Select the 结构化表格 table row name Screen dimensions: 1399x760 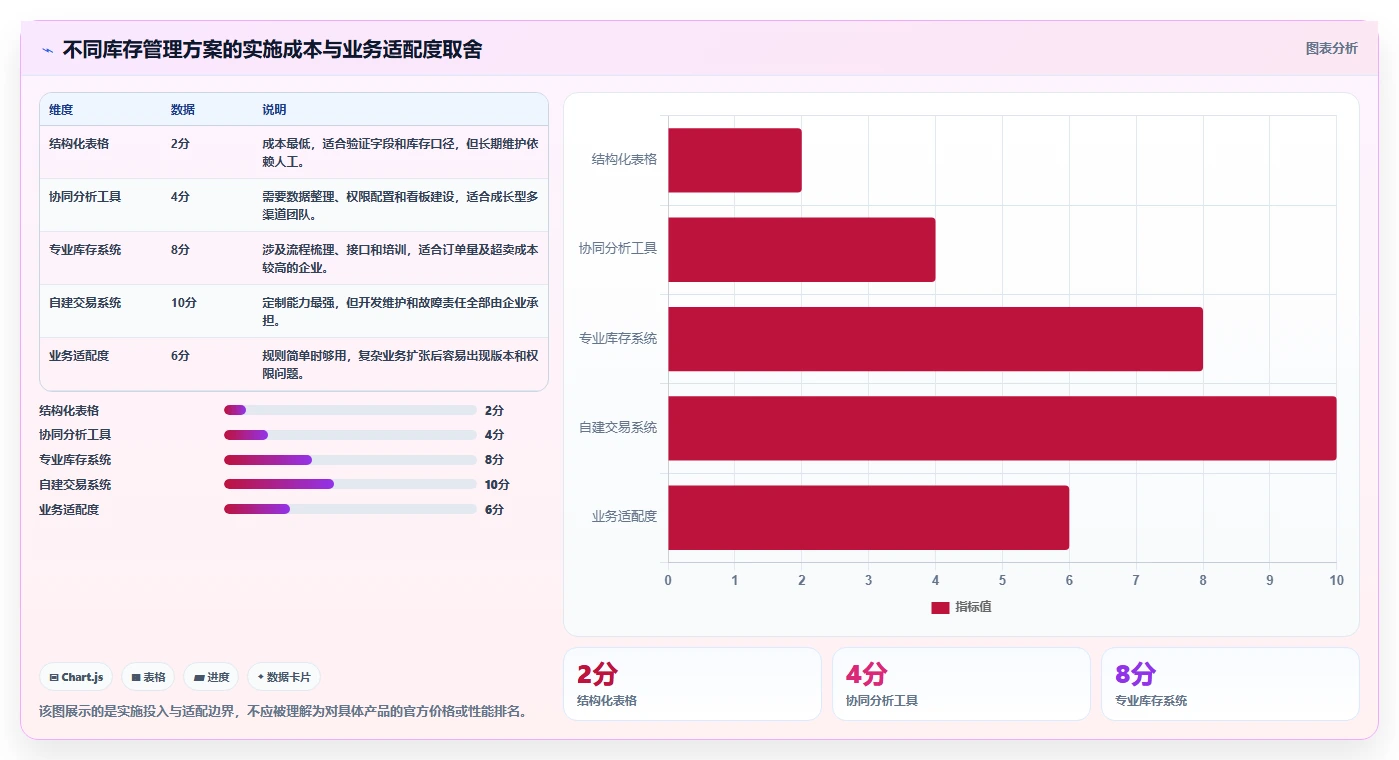79,144
